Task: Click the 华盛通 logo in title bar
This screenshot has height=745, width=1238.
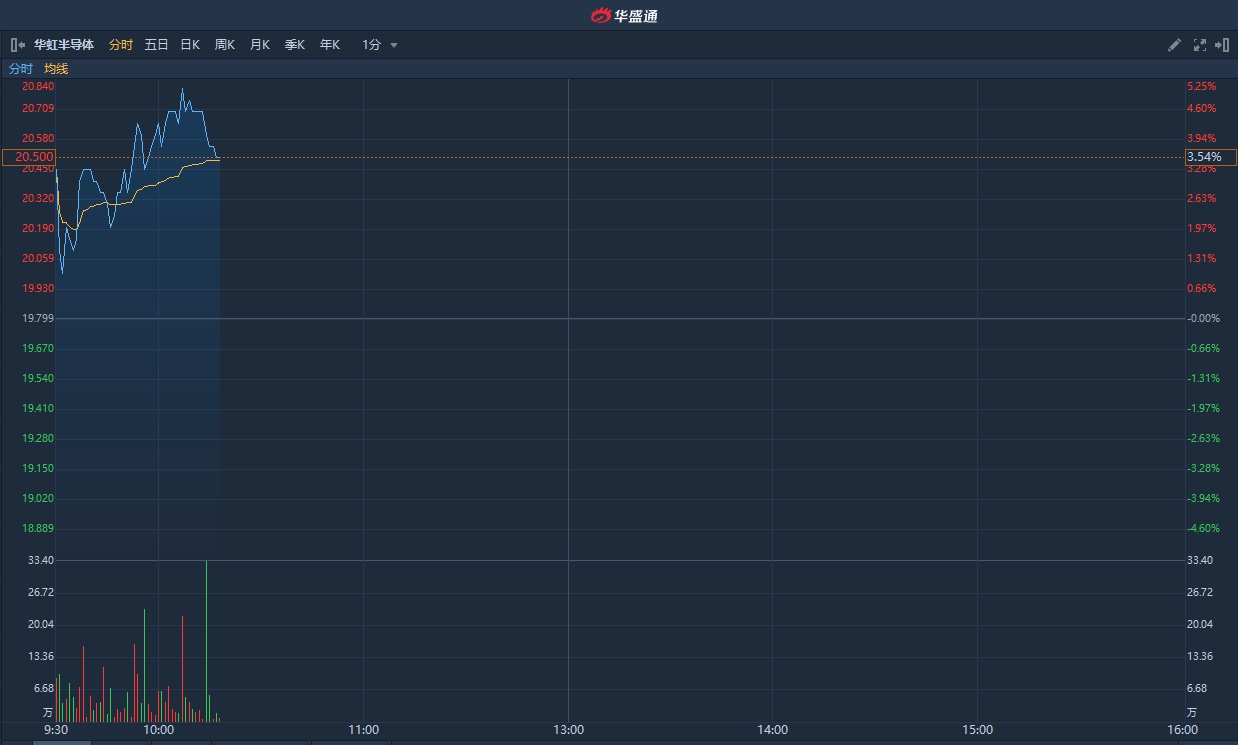Action: click(x=624, y=15)
